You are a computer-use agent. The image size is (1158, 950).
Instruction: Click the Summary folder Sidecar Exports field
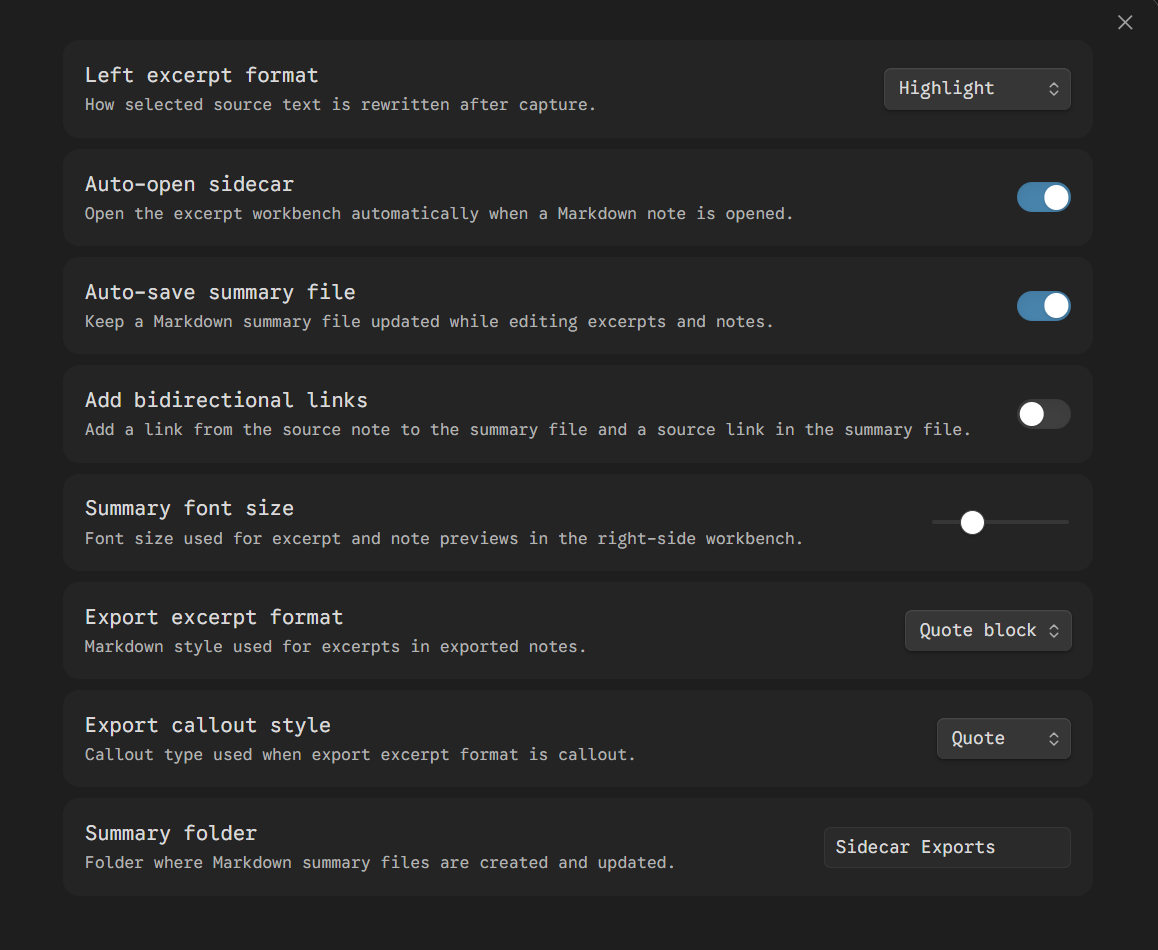[x=947, y=847]
